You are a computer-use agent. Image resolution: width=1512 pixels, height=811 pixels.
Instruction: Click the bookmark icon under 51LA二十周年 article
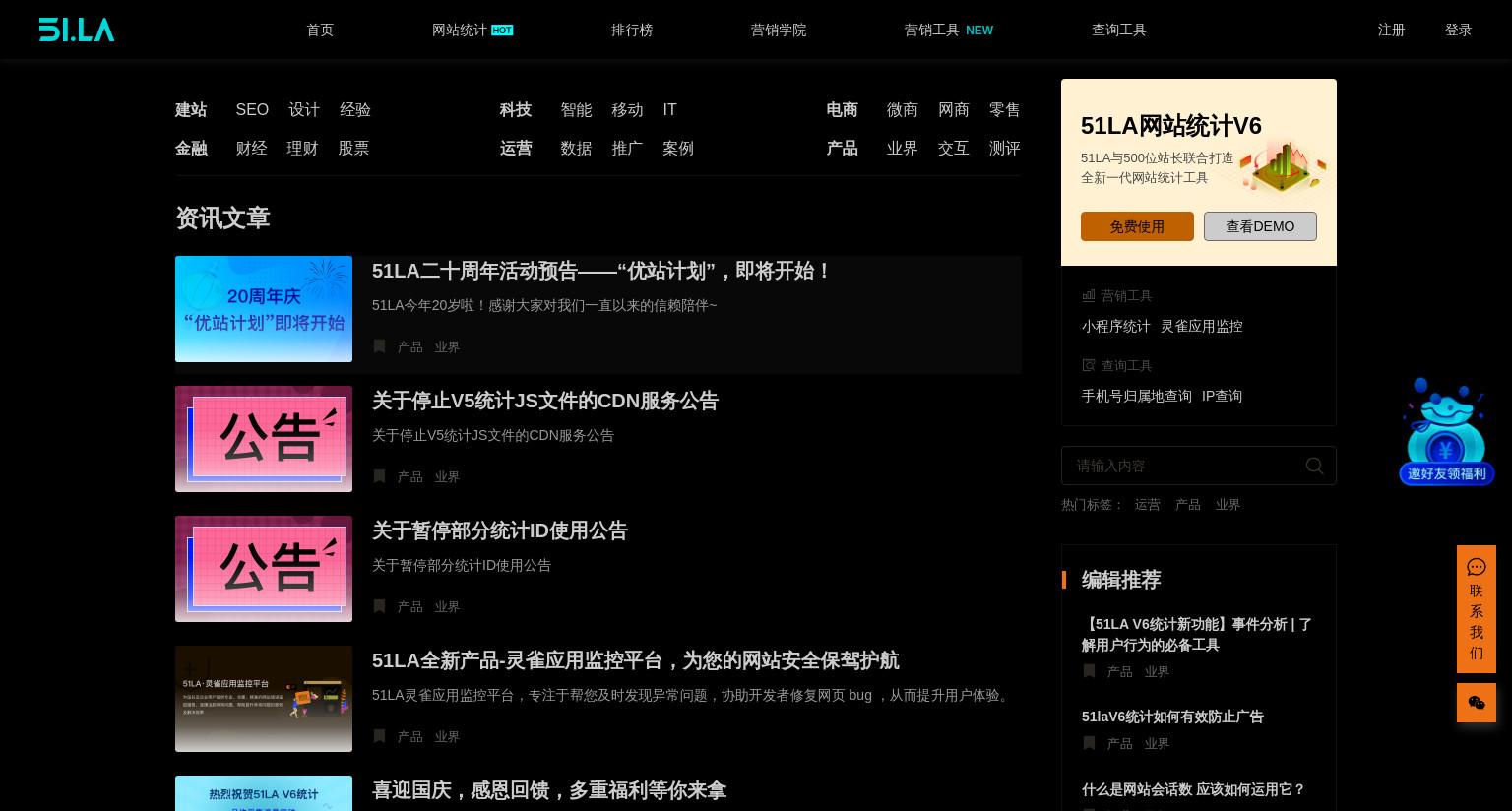click(x=379, y=346)
